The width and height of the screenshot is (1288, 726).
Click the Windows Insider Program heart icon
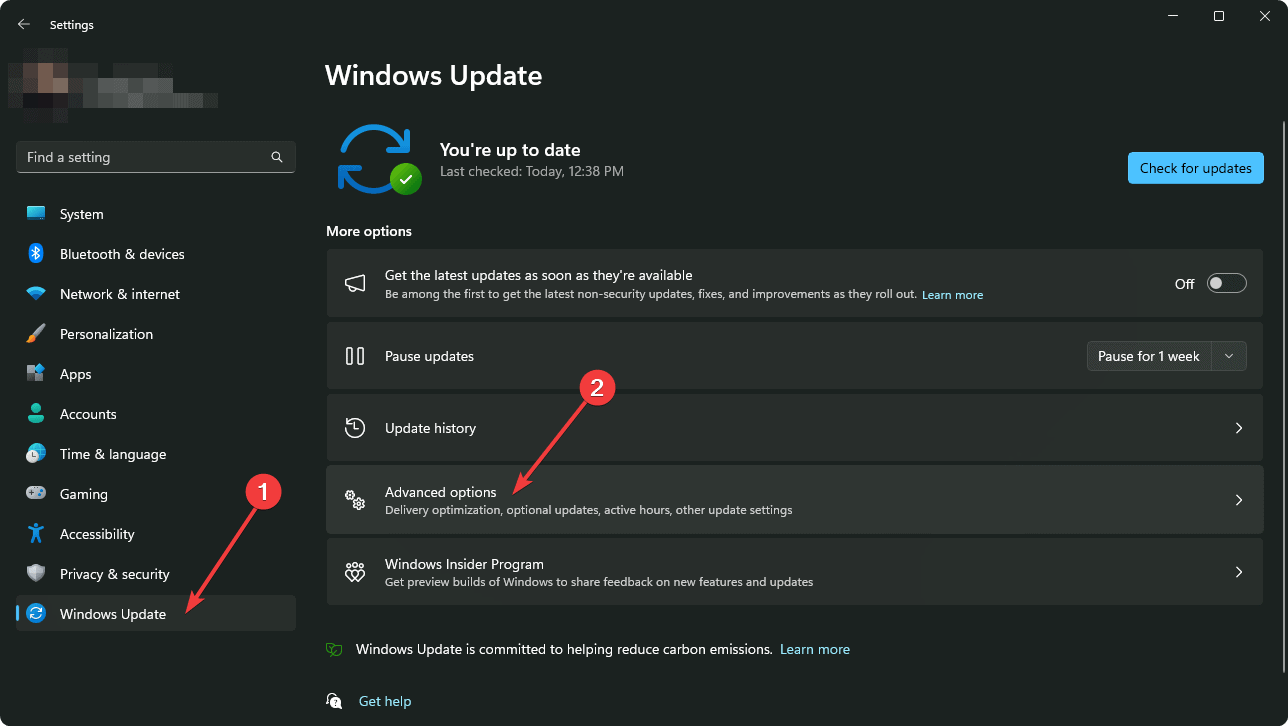click(355, 572)
